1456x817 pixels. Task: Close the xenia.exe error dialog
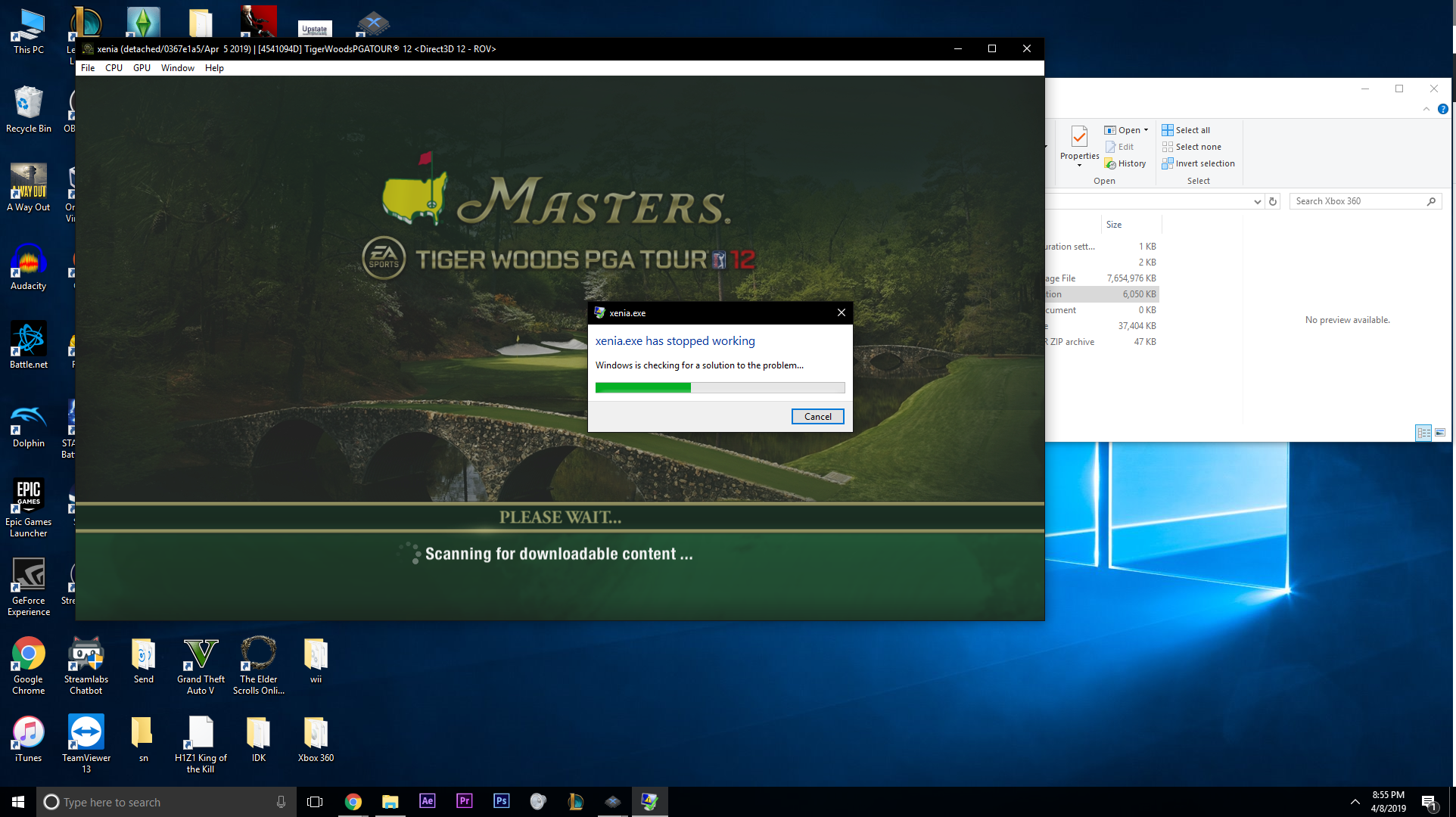coord(841,312)
